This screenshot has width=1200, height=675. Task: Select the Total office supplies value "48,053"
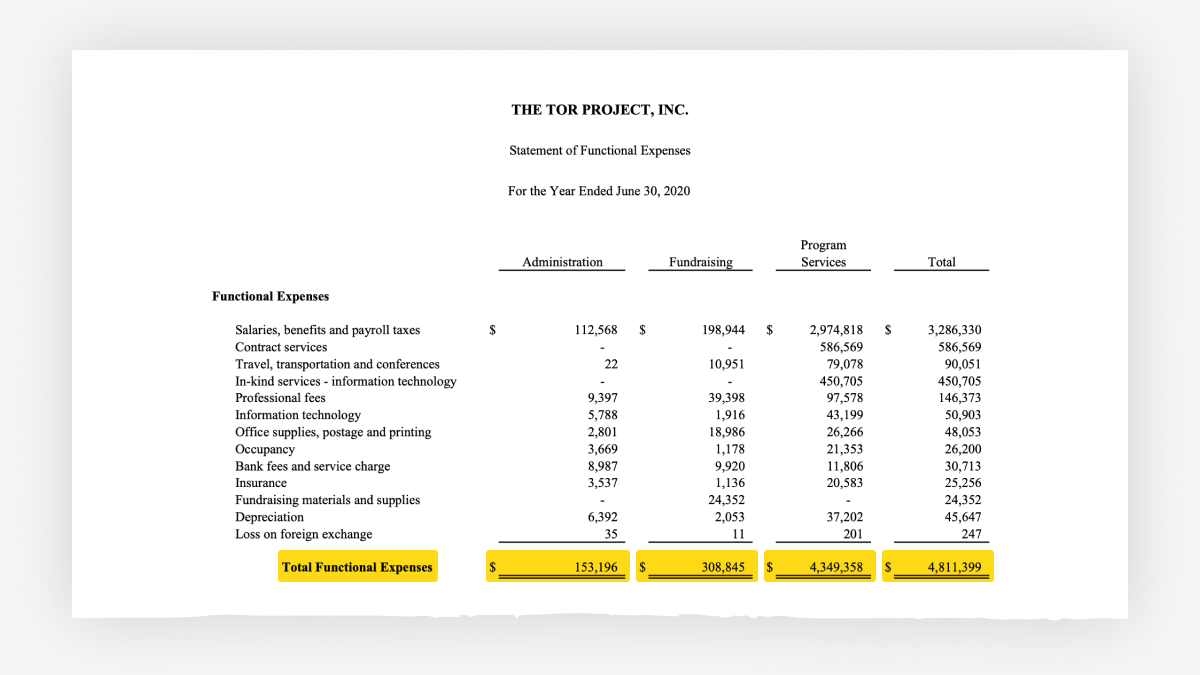pos(963,432)
